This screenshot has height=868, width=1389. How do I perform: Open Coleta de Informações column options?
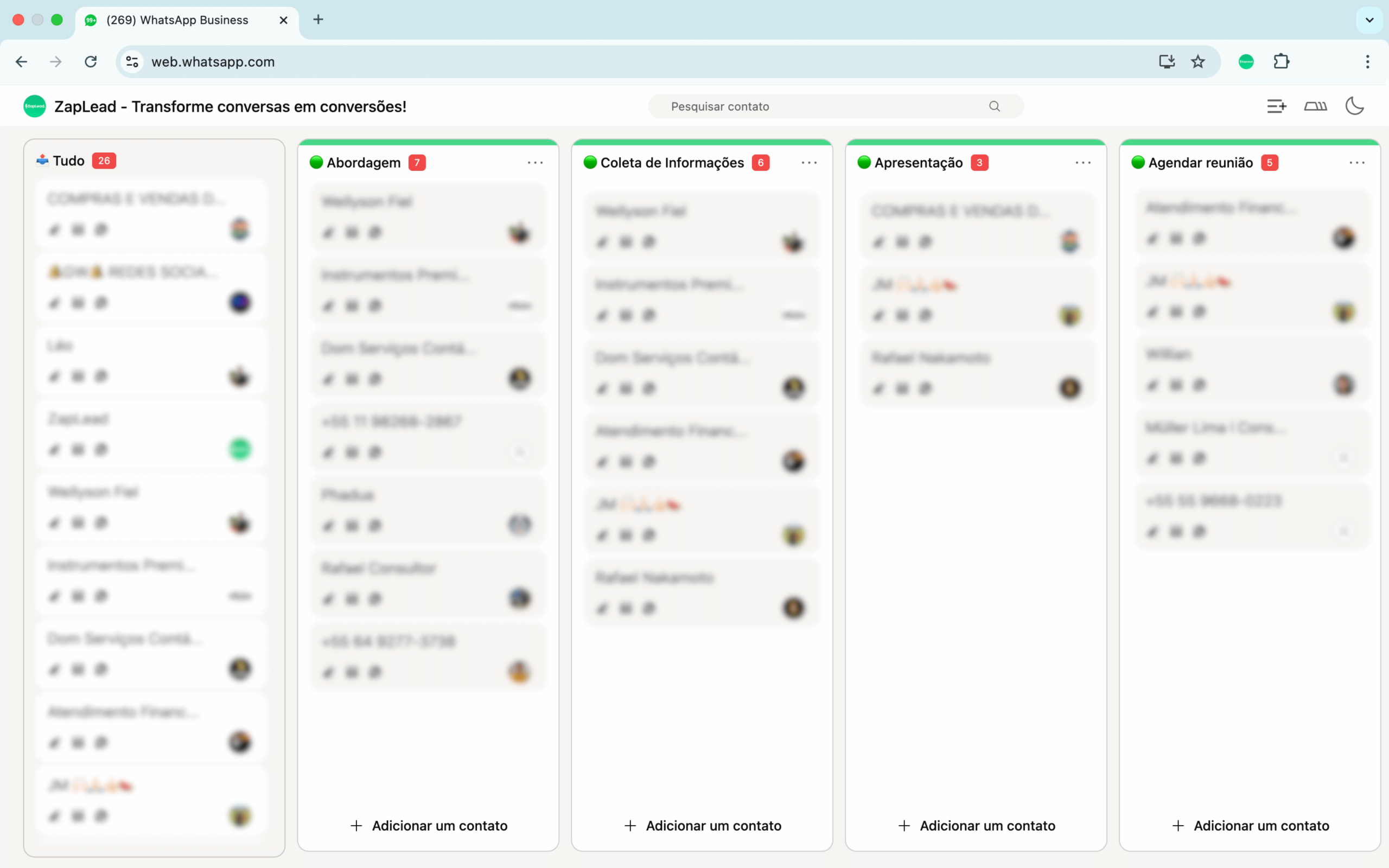809,163
